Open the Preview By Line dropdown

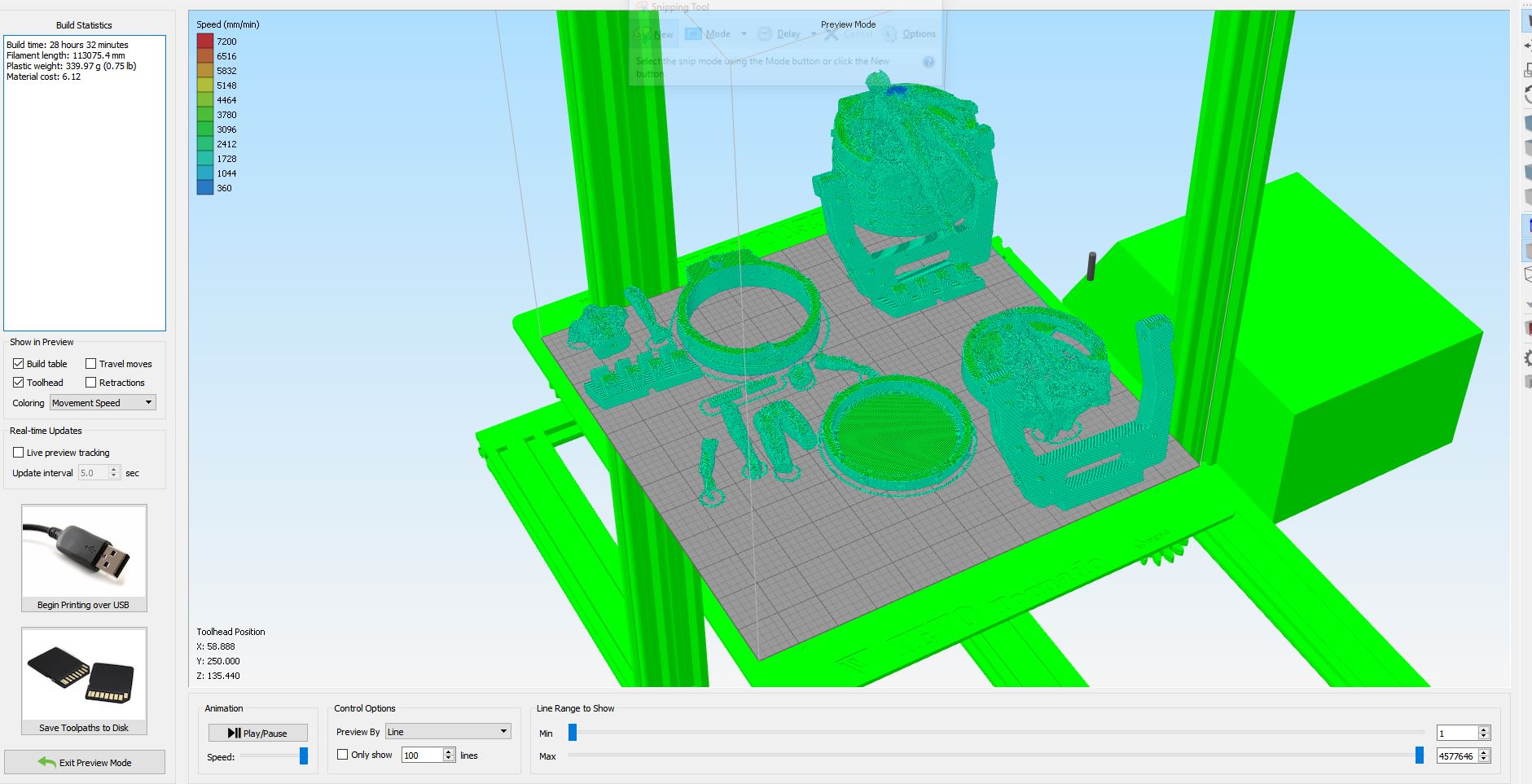tap(448, 731)
